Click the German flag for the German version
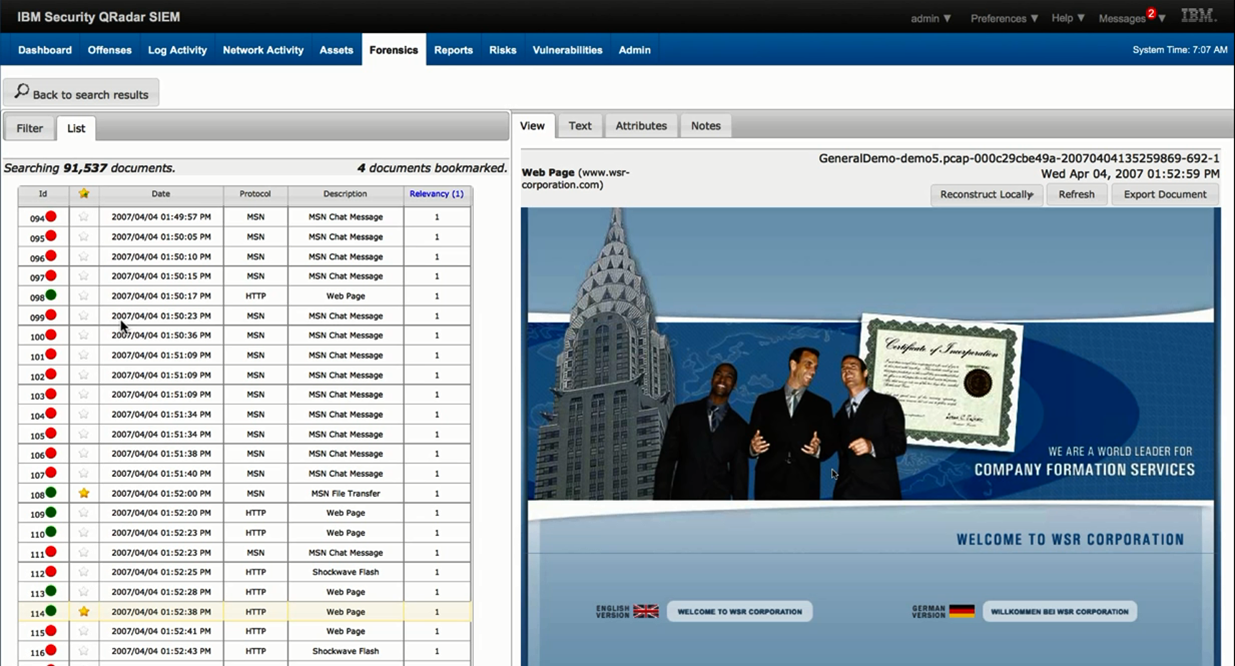The width and height of the screenshot is (1235, 666). pyautogui.click(x=962, y=611)
